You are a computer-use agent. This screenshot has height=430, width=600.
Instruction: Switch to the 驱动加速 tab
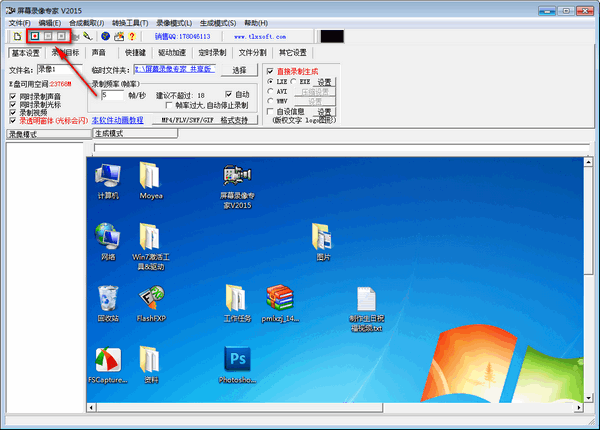tap(172, 53)
